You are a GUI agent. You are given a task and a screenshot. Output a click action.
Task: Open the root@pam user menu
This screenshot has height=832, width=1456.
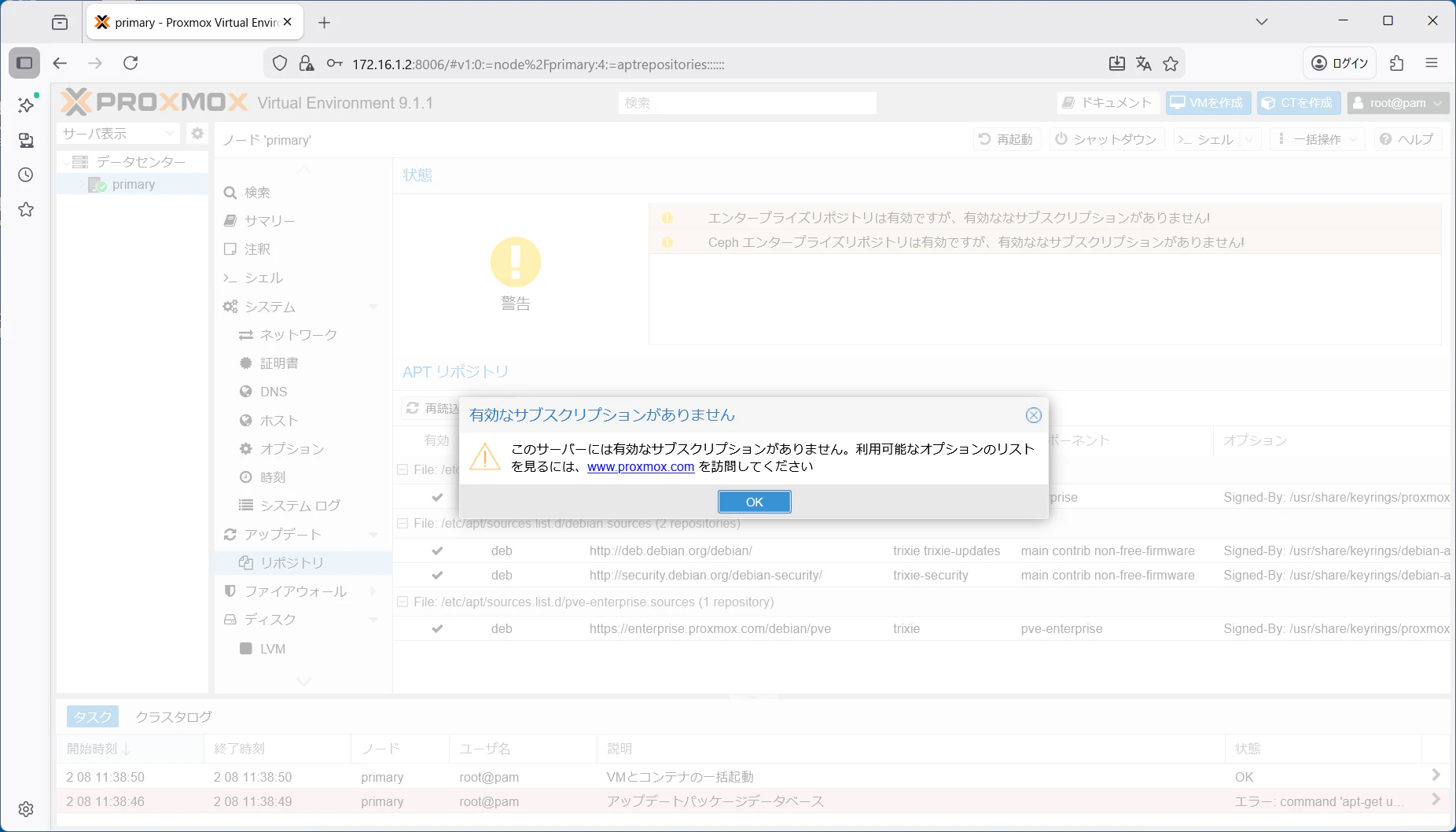(1398, 103)
